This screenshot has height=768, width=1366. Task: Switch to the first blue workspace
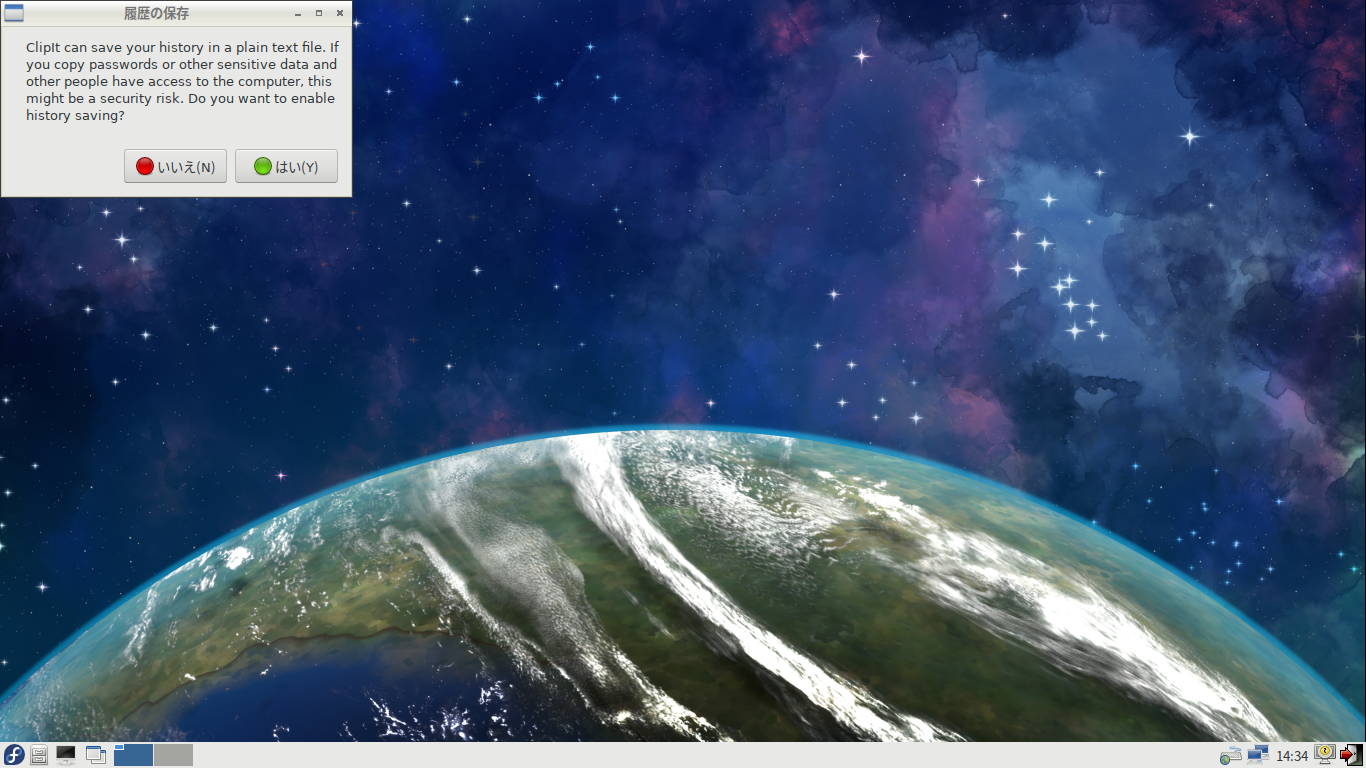133,755
